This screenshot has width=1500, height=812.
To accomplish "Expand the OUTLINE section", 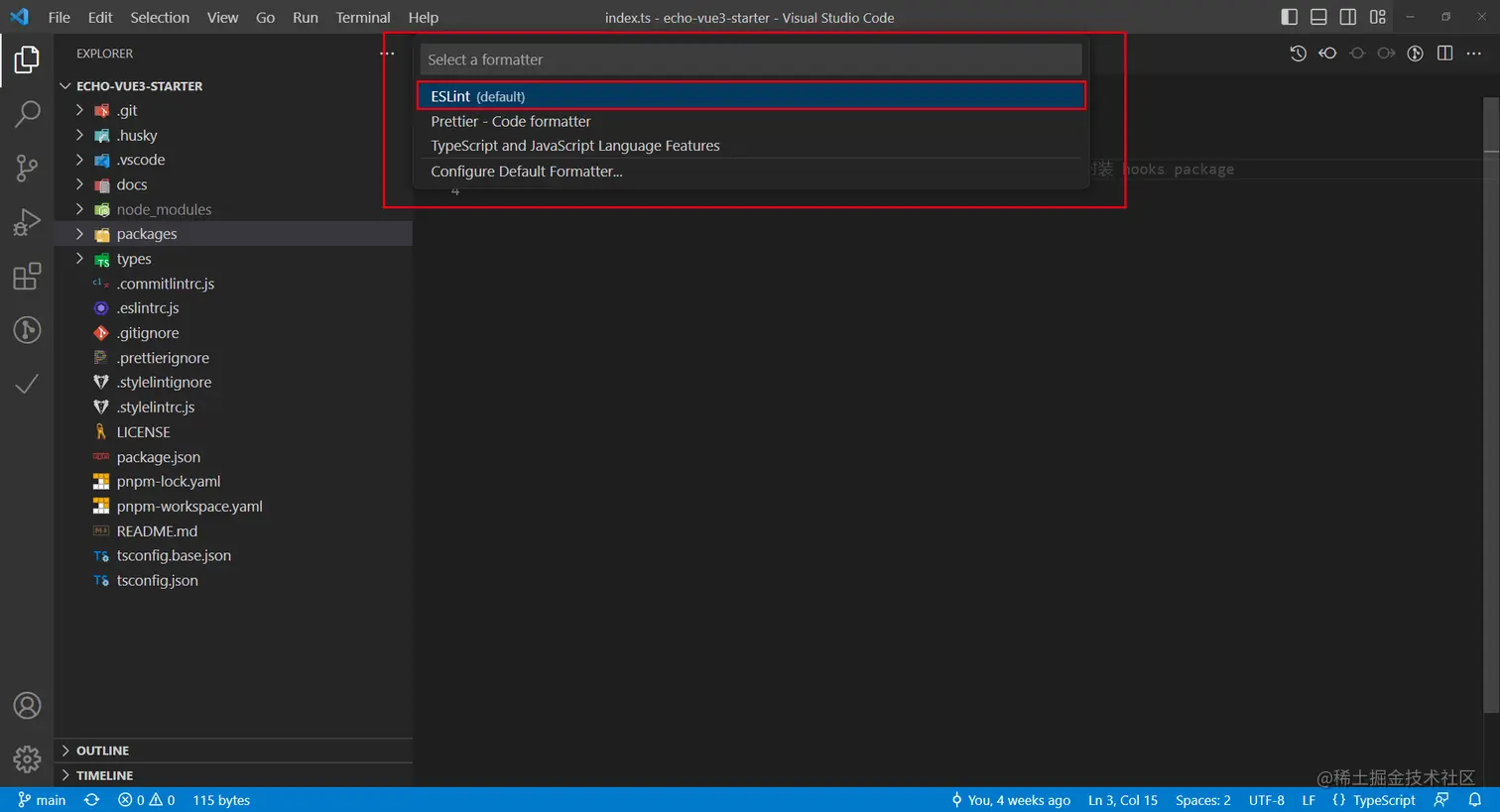I will coord(233,751).
